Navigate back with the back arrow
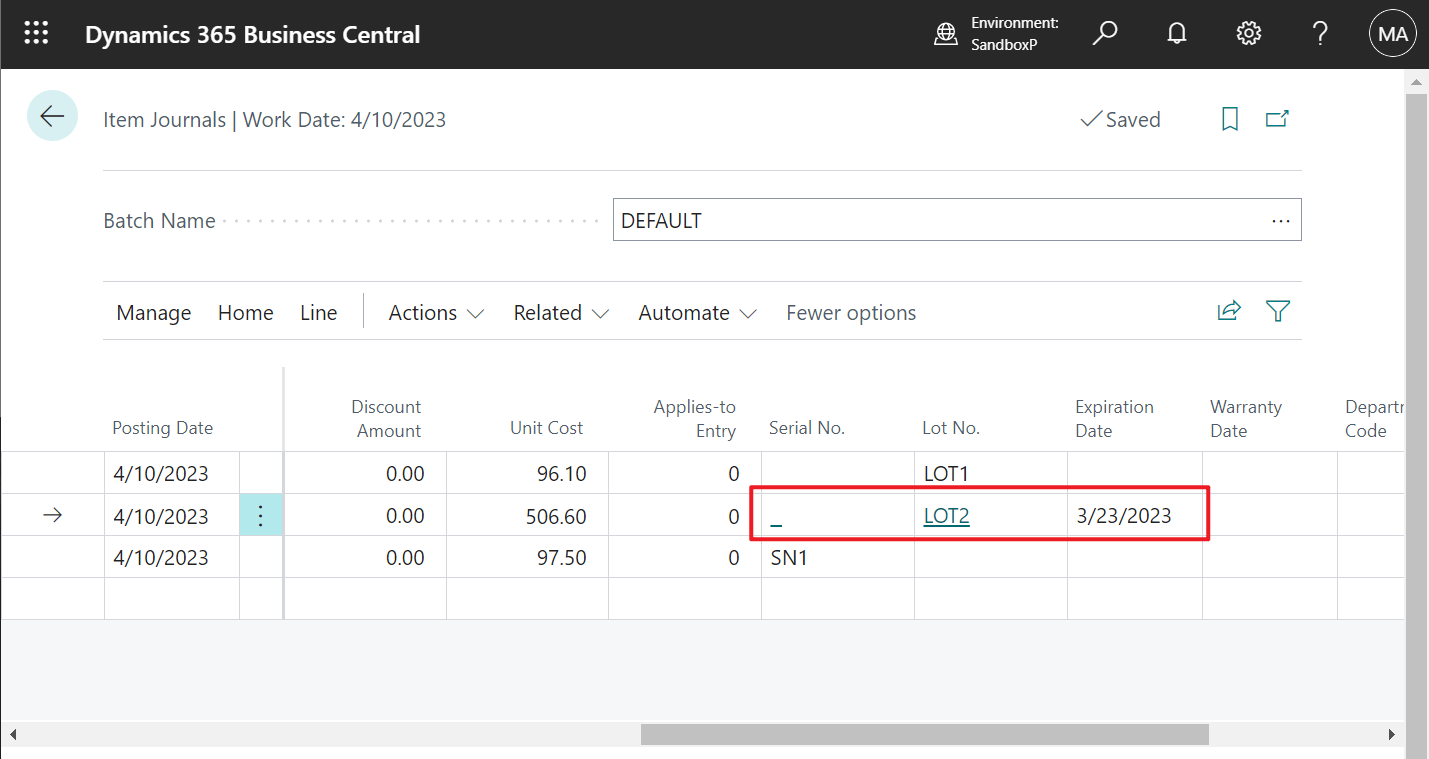Image resolution: width=1429 pixels, height=759 pixels. 52,115
